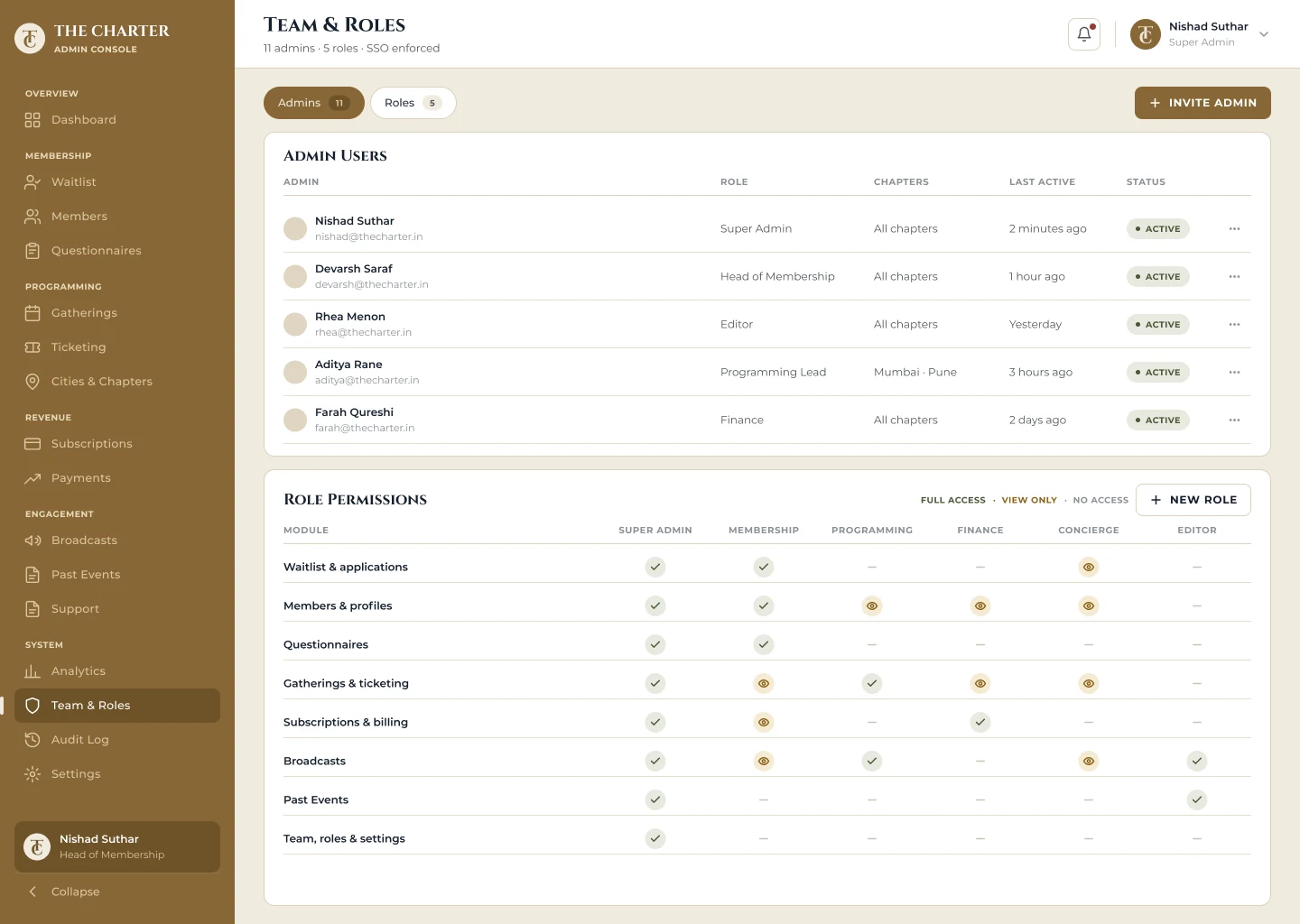This screenshot has width=1300, height=924.
Task: Open Members in the sidebar
Action: [x=117, y=217]
